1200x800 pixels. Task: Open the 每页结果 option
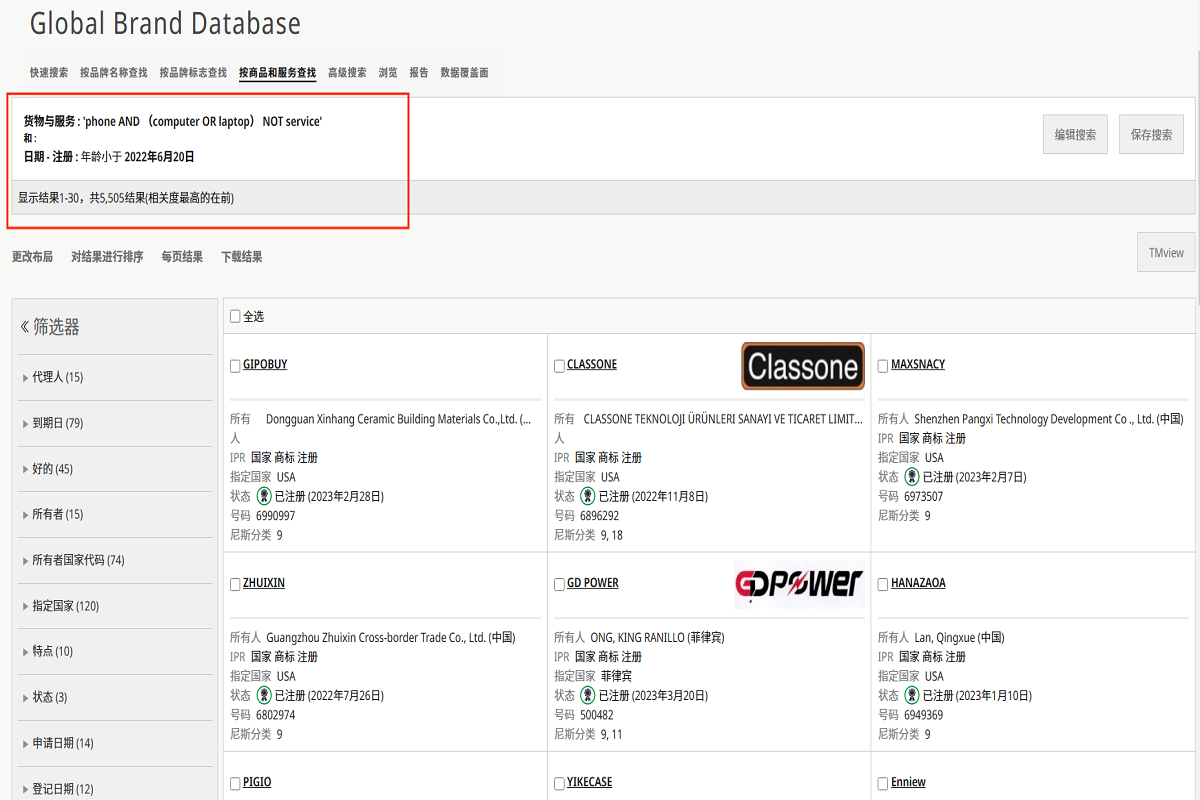click(182, 257)
